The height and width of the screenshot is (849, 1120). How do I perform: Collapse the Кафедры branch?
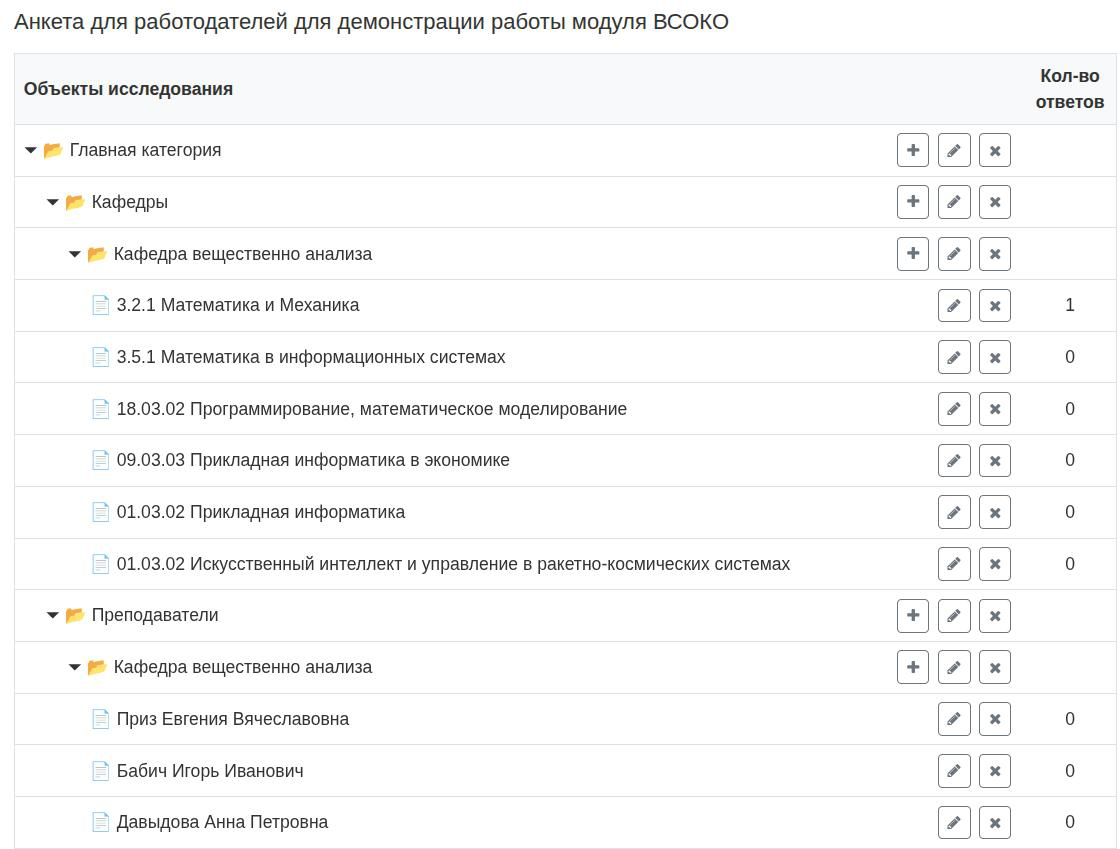pyautogui.click(x=52, y=201)
